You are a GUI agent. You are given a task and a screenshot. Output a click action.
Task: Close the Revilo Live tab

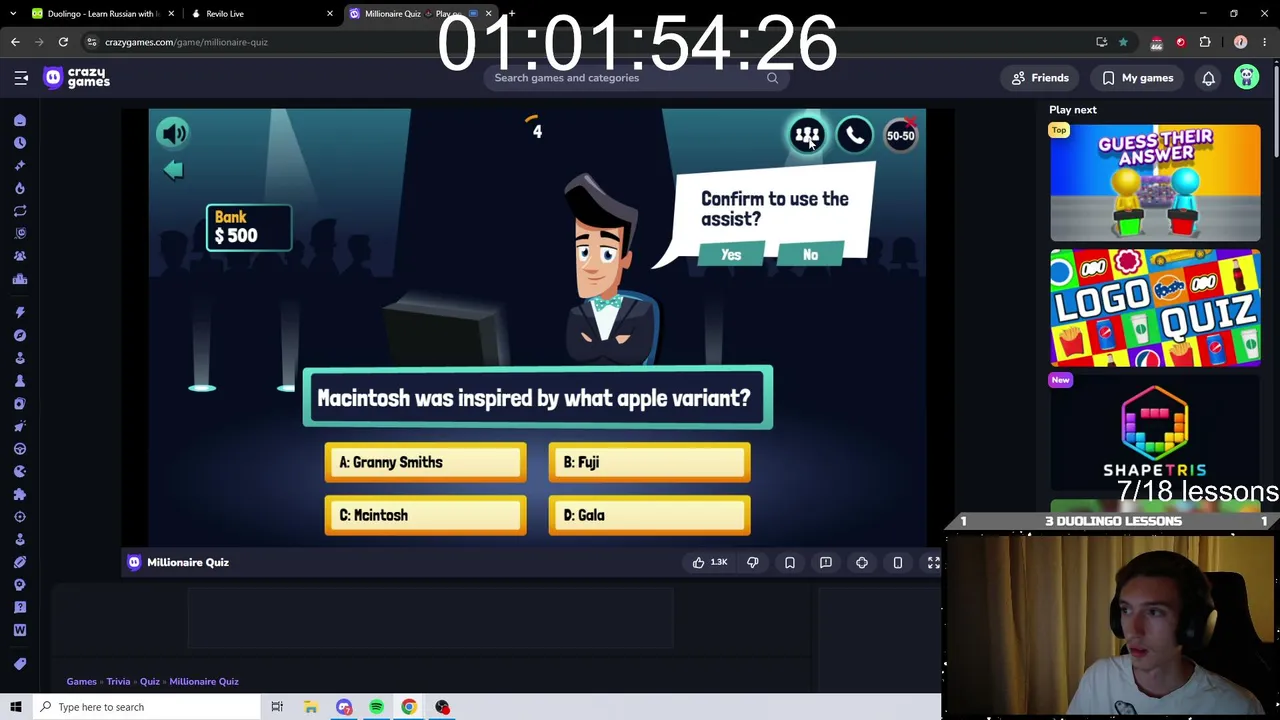(329, 14)
